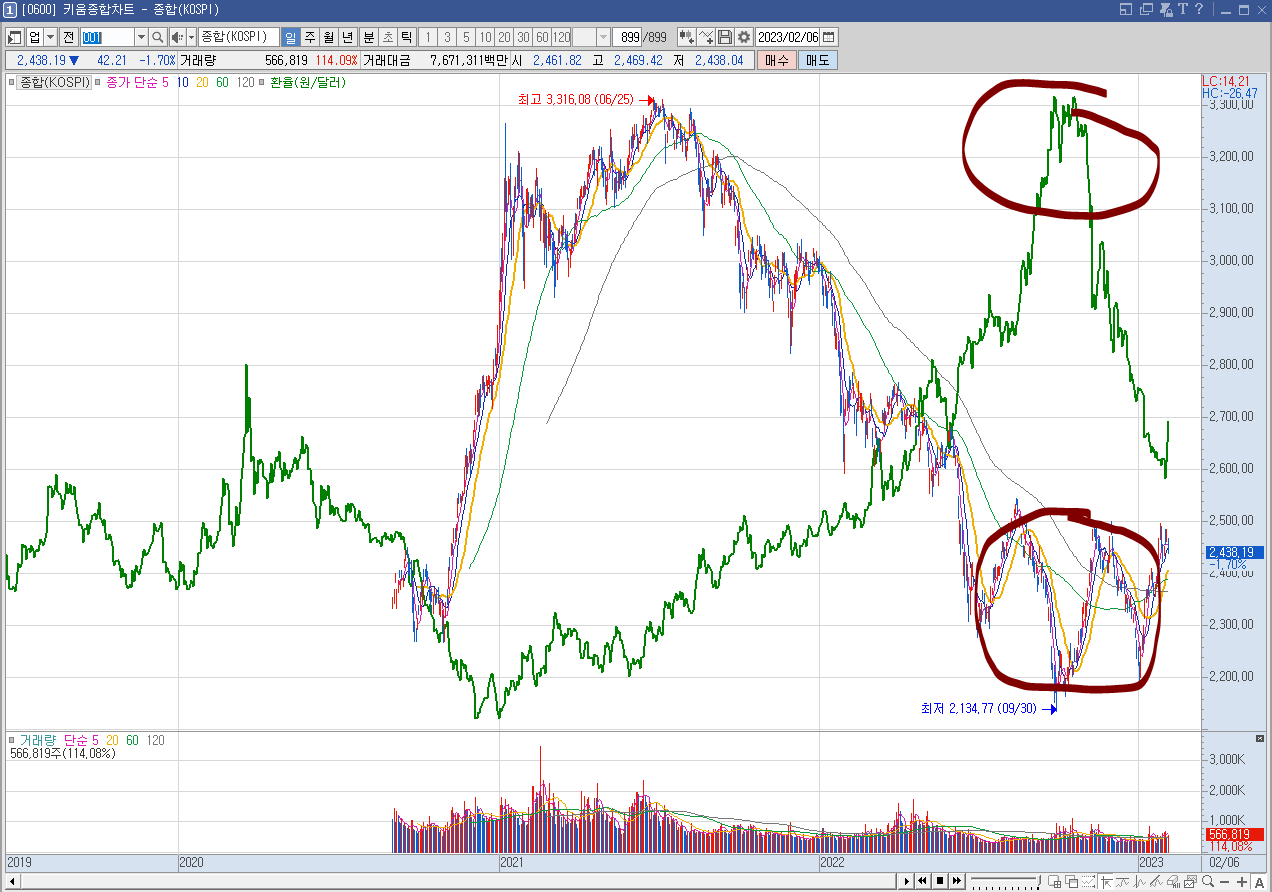Open the custom interval combo box dropdown

tap(603, 37)
